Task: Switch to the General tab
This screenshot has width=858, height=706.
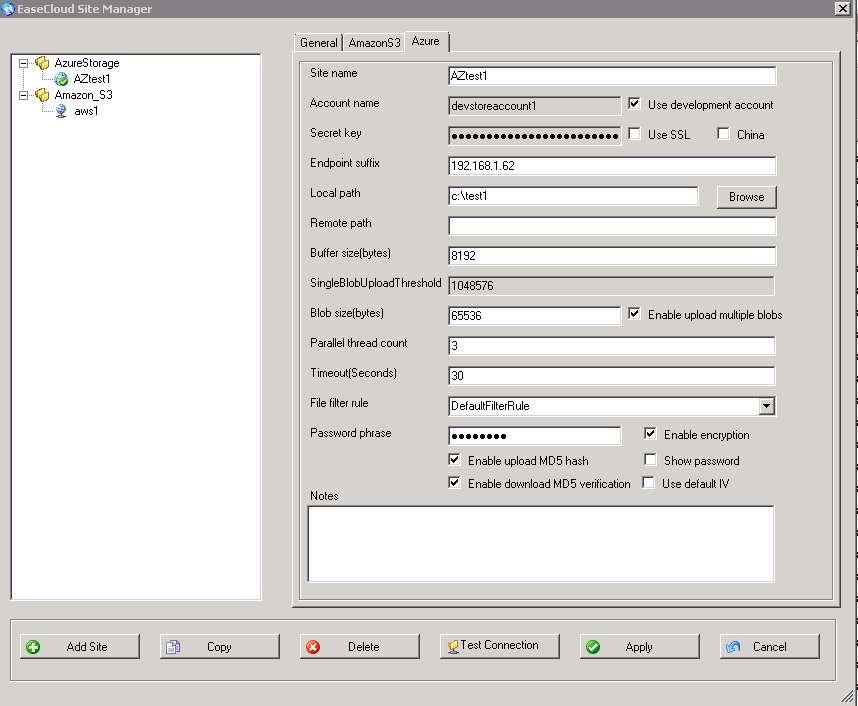Action: coord(318,43)
